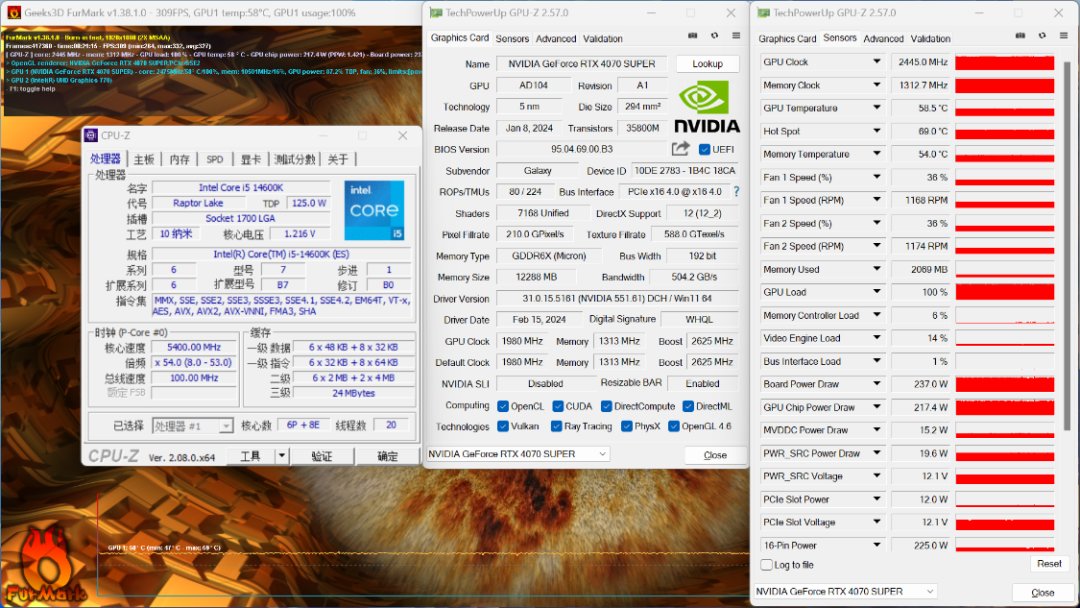Toggle the OpenCL checkbox

coord(503,406)
